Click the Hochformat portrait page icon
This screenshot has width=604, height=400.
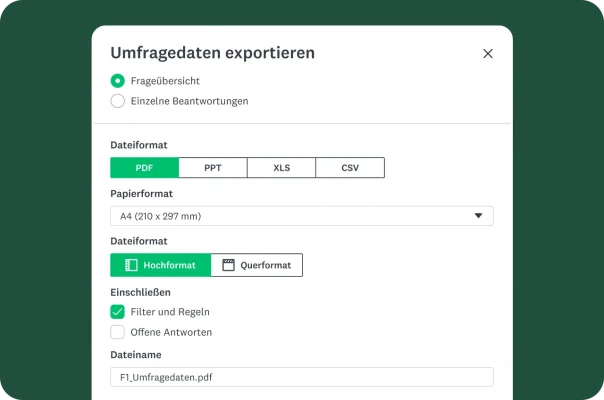tap(131, 265)
